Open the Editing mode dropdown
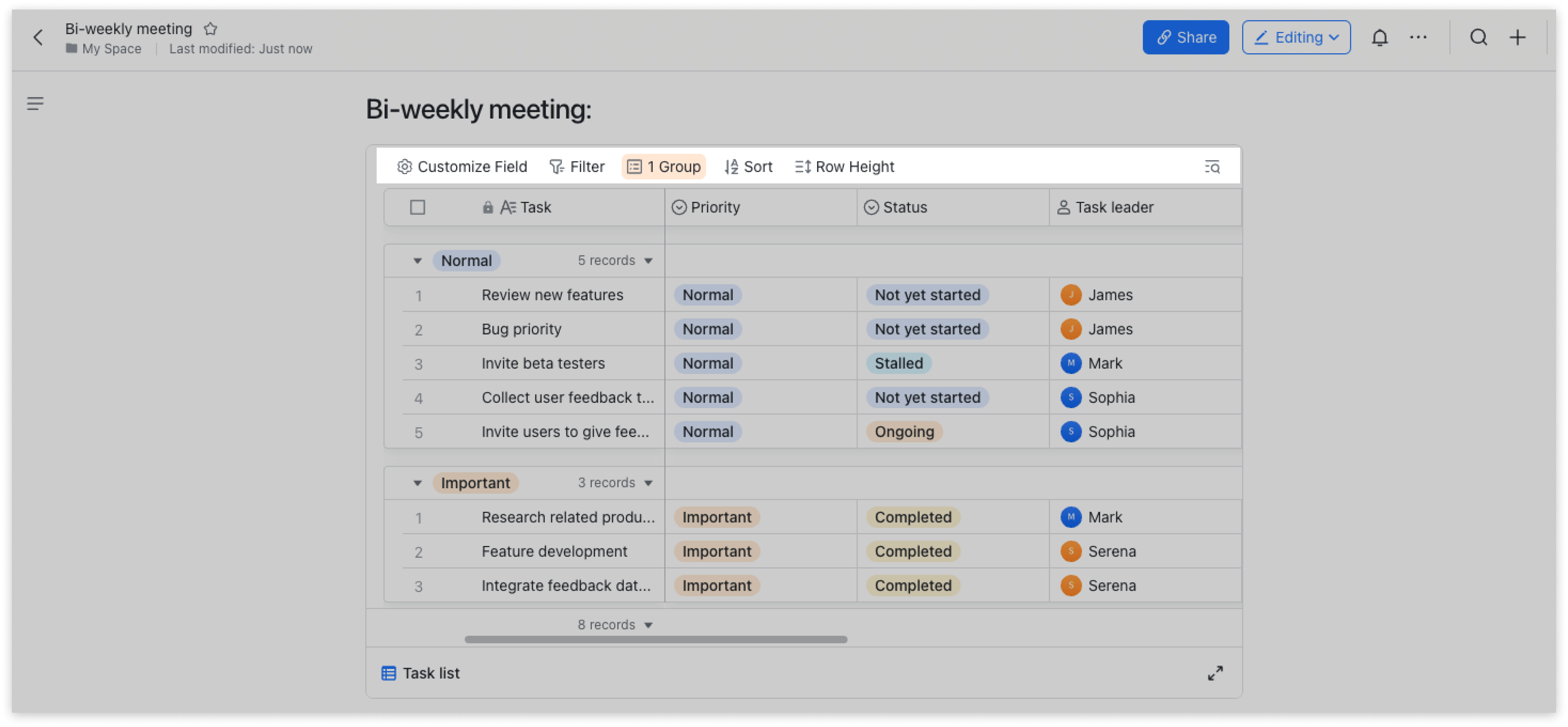The height and width of the screenshot is (727, 1568). coord(1296,38)
